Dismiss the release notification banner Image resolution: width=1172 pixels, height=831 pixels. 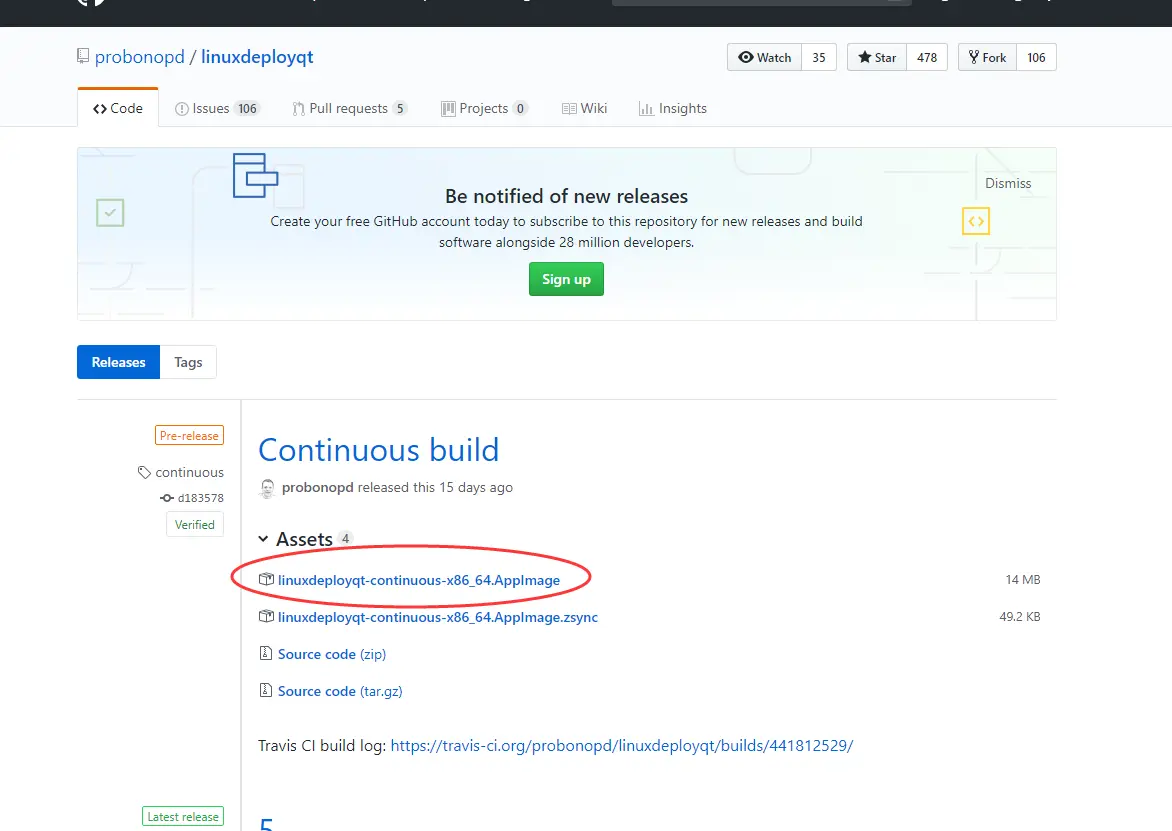click(x=1008, y=183)
